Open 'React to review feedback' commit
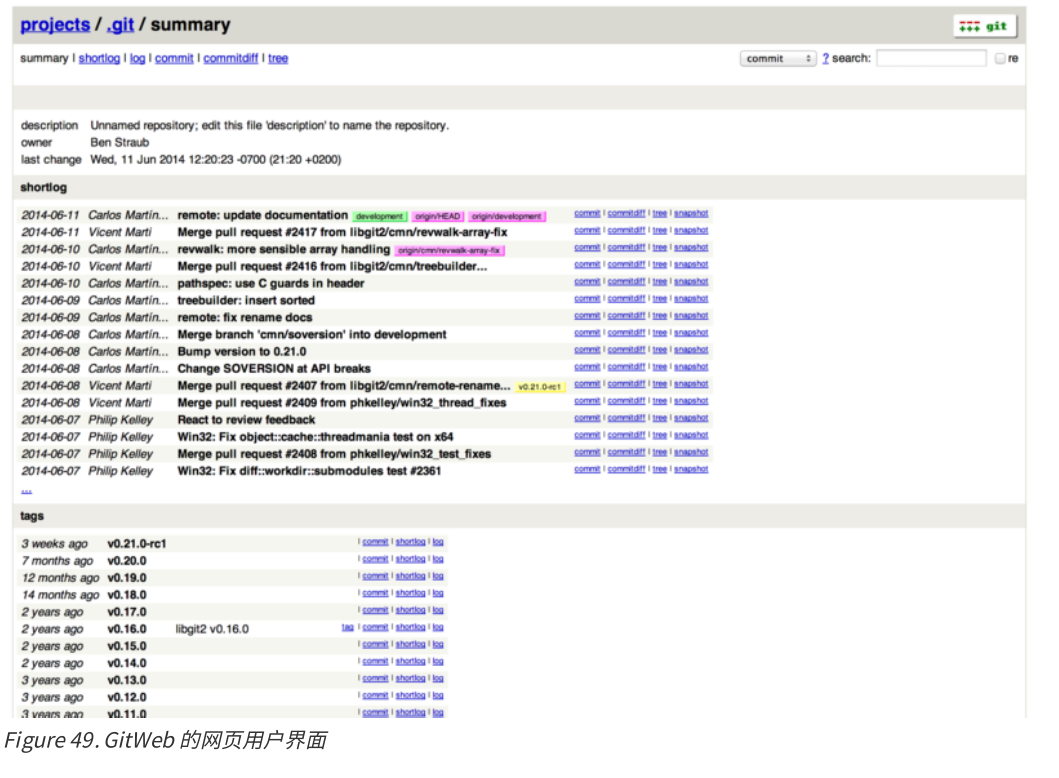1059x778 pixels. pyautogui.click(x=247, y=420)
